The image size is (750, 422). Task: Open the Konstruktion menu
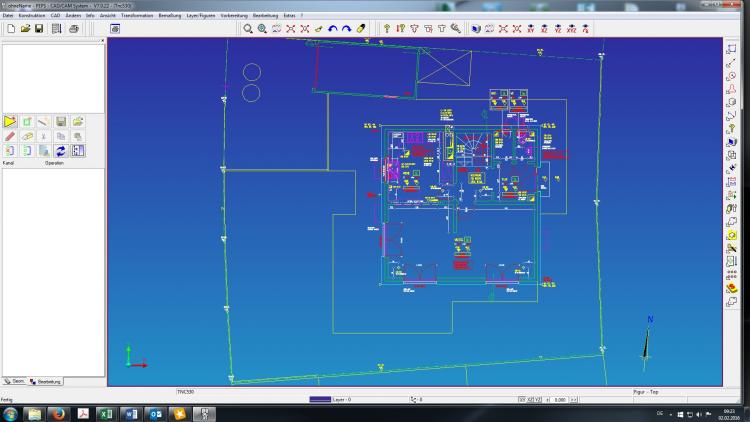click(x=32, y=16)
